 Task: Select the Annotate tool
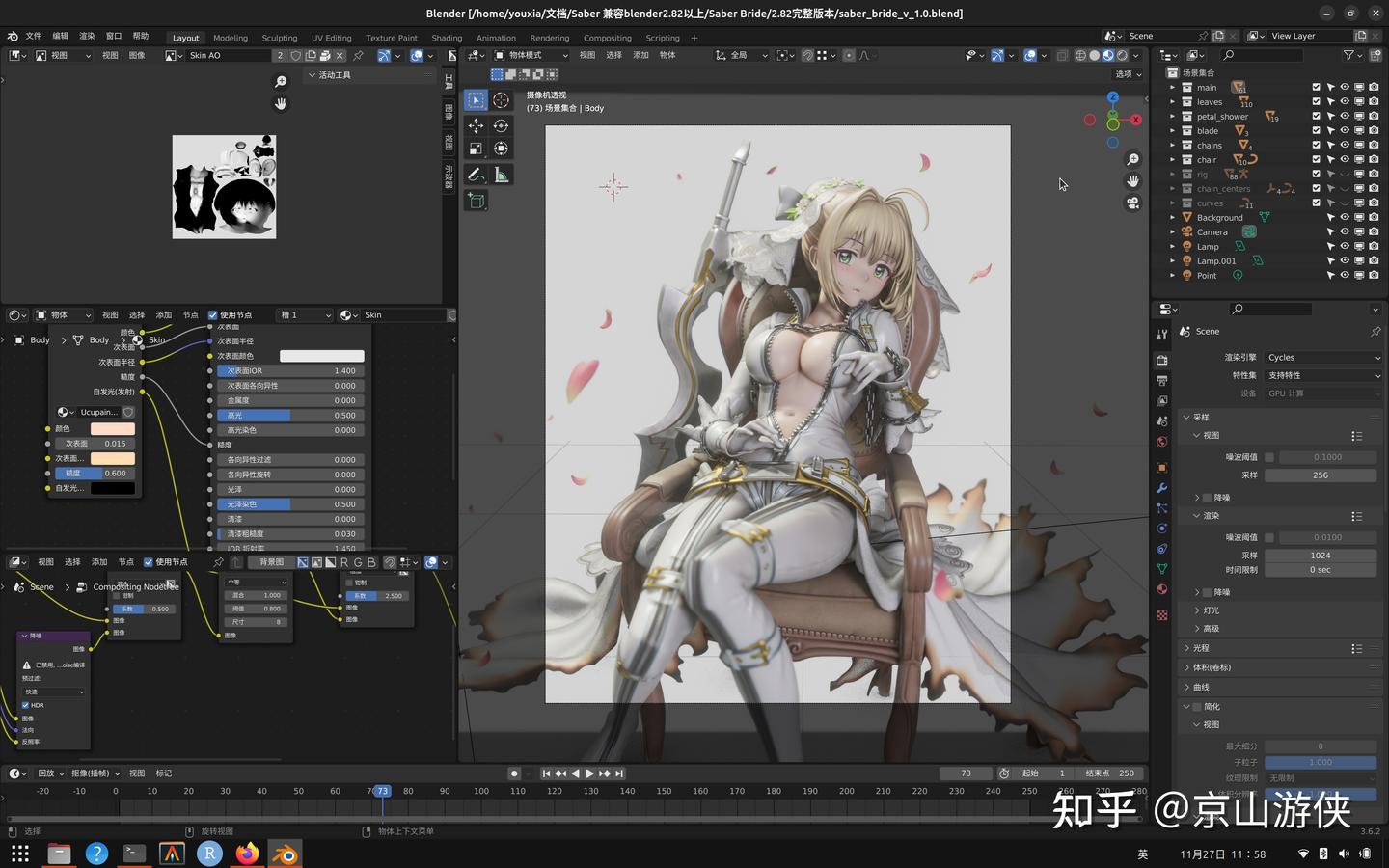click(477, 175)
